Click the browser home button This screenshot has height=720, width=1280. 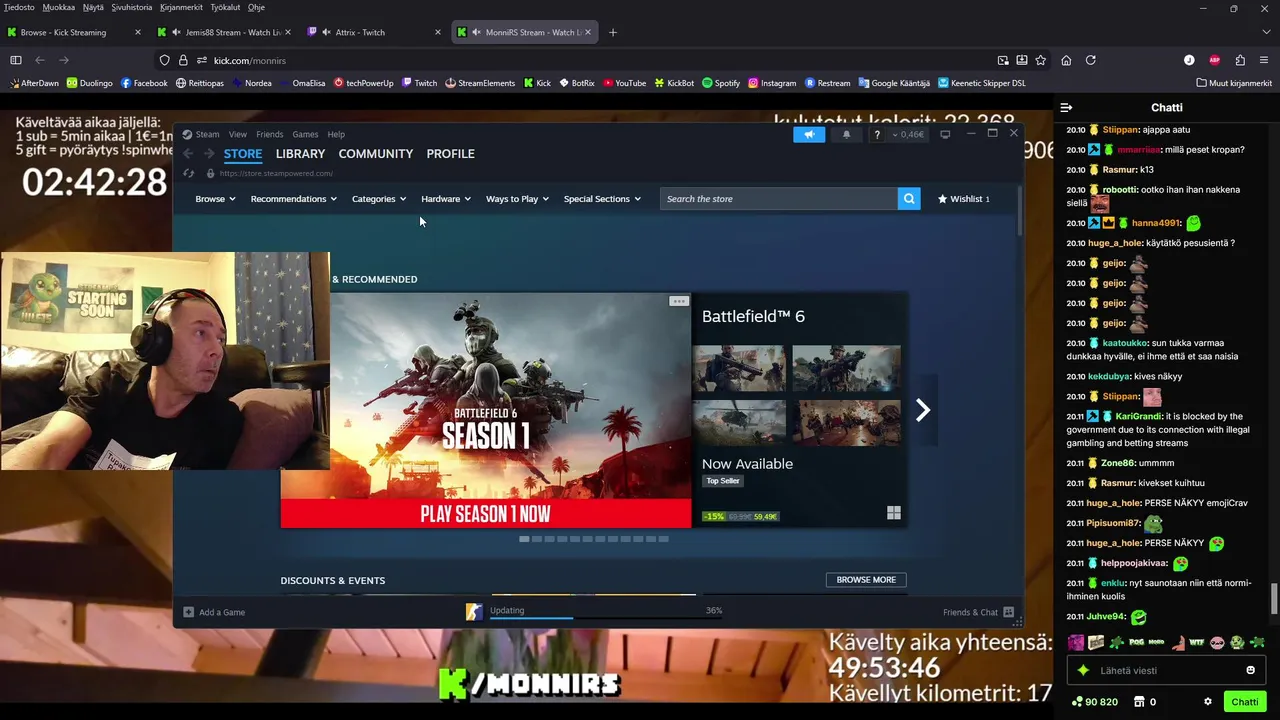[x=1066, y=60]
